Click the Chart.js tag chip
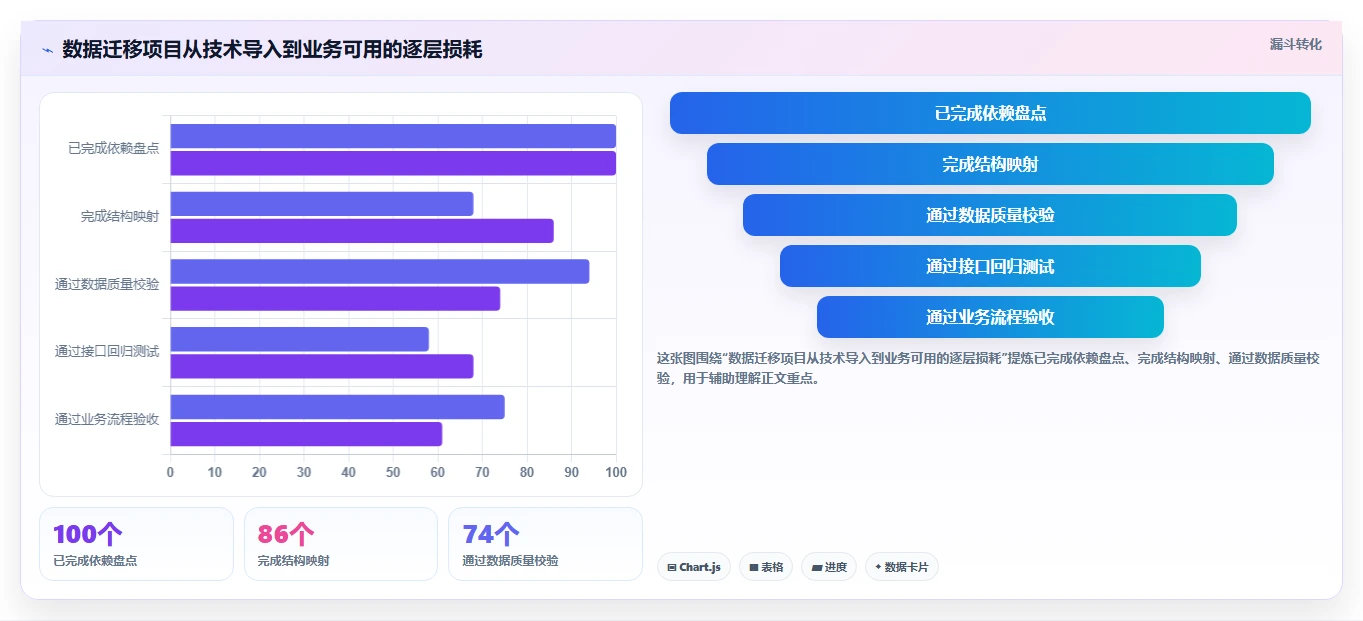Image resolution: width=1363 pixels, height=621 pixels. click(694, 567)
